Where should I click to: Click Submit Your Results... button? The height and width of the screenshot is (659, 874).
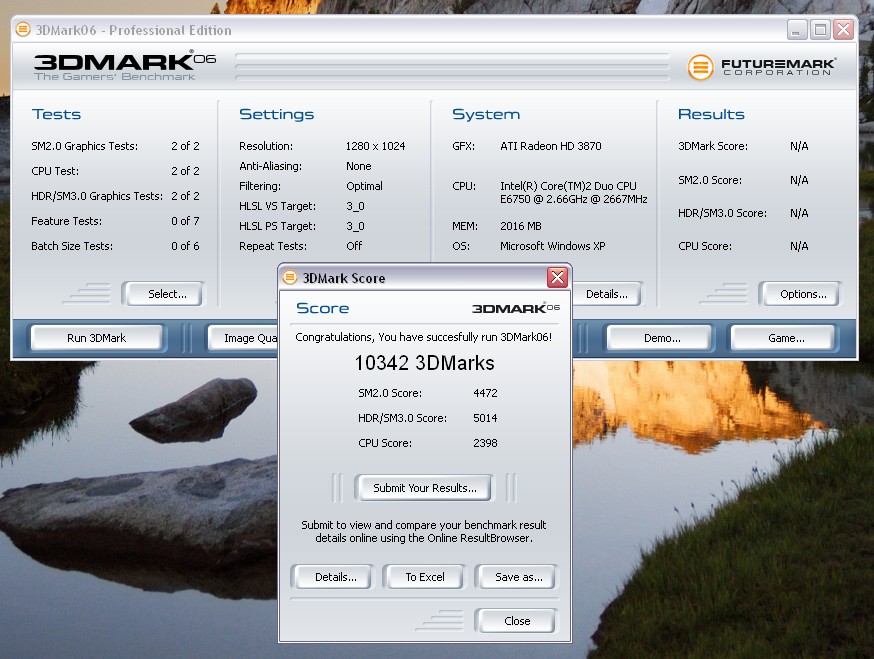coord(424,488)
